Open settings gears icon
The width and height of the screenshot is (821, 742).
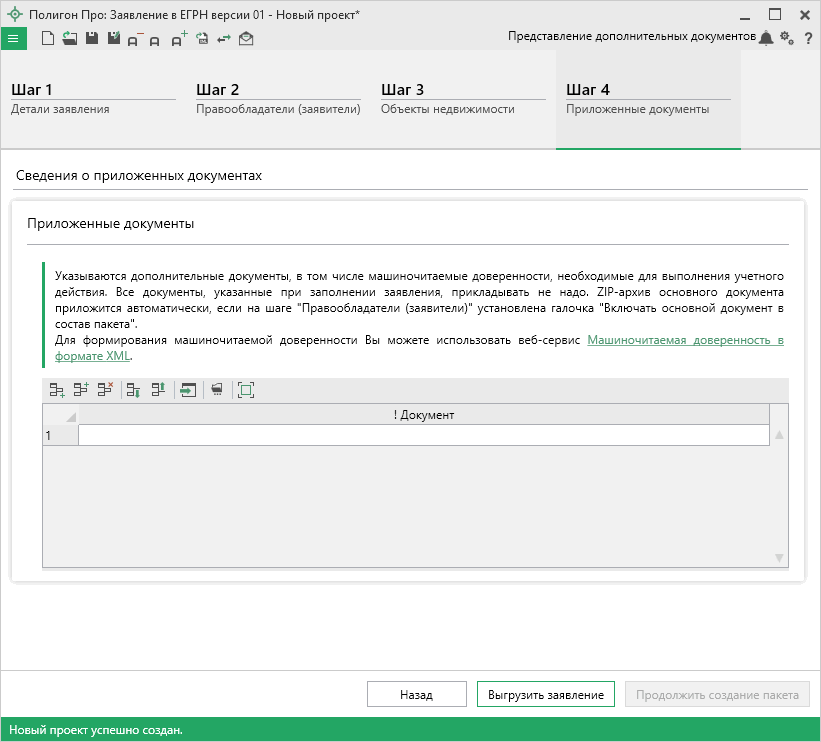point(786,38)
